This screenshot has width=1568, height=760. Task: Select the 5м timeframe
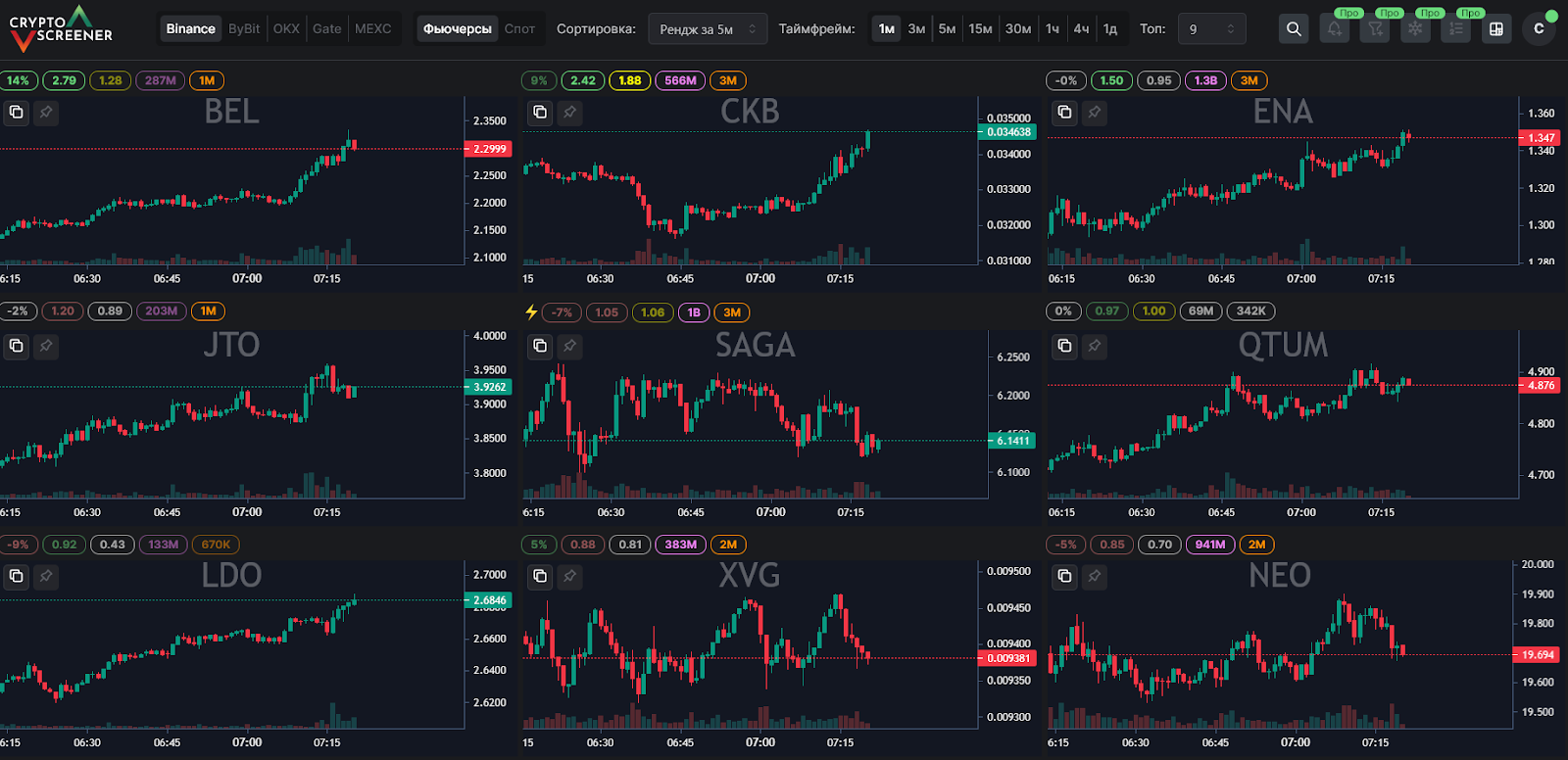tap(947, 29)
